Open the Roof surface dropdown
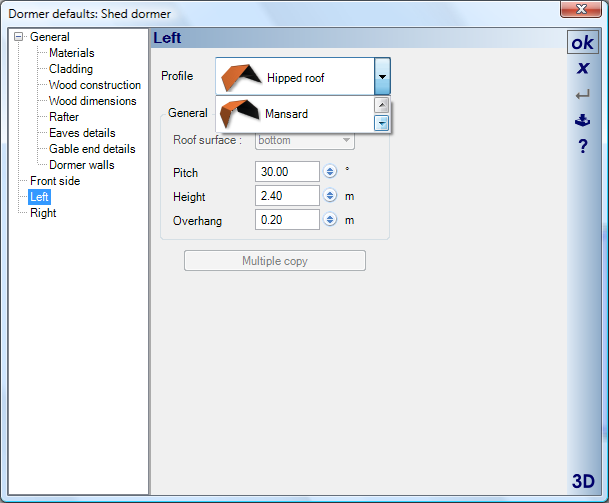609x503 pixels. coord(304,140)
